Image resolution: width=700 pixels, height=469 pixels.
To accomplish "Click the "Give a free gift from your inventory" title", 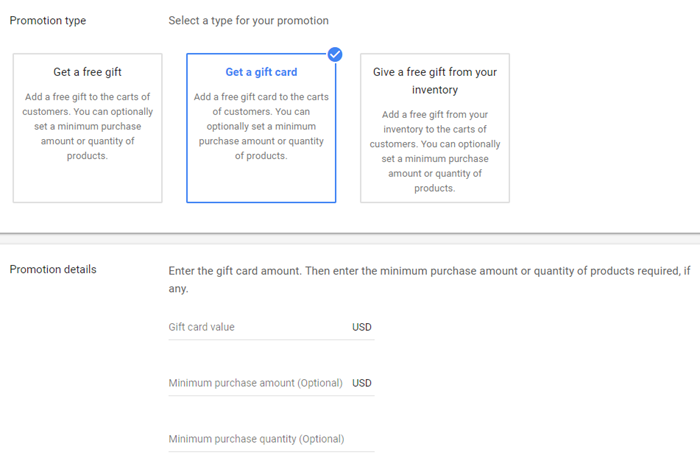I will (x=435, y=81).
